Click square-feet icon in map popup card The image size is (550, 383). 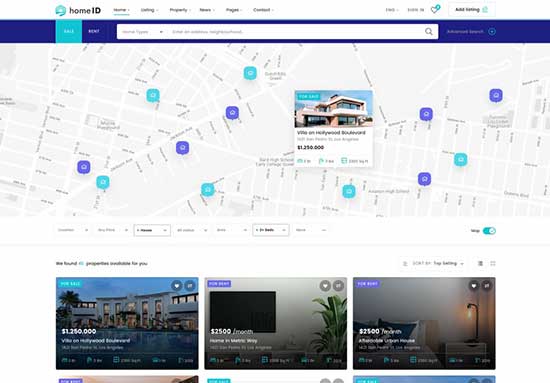pyautogui.click(x=344, y=161)
